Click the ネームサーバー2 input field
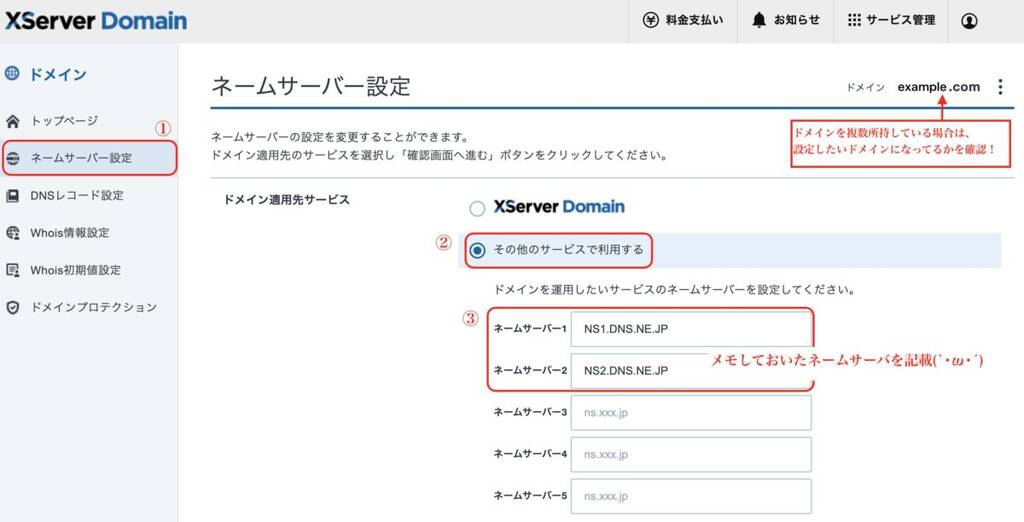This screenshot has height=522, width=1024. [x=691, y=370]
